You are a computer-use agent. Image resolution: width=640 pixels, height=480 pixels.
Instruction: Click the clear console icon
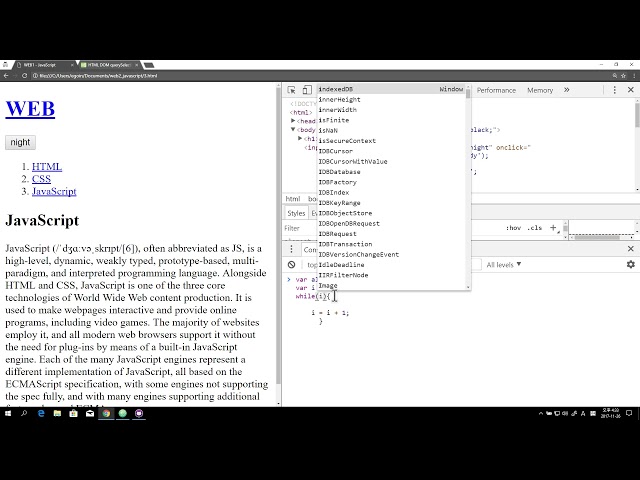[291, 264]
